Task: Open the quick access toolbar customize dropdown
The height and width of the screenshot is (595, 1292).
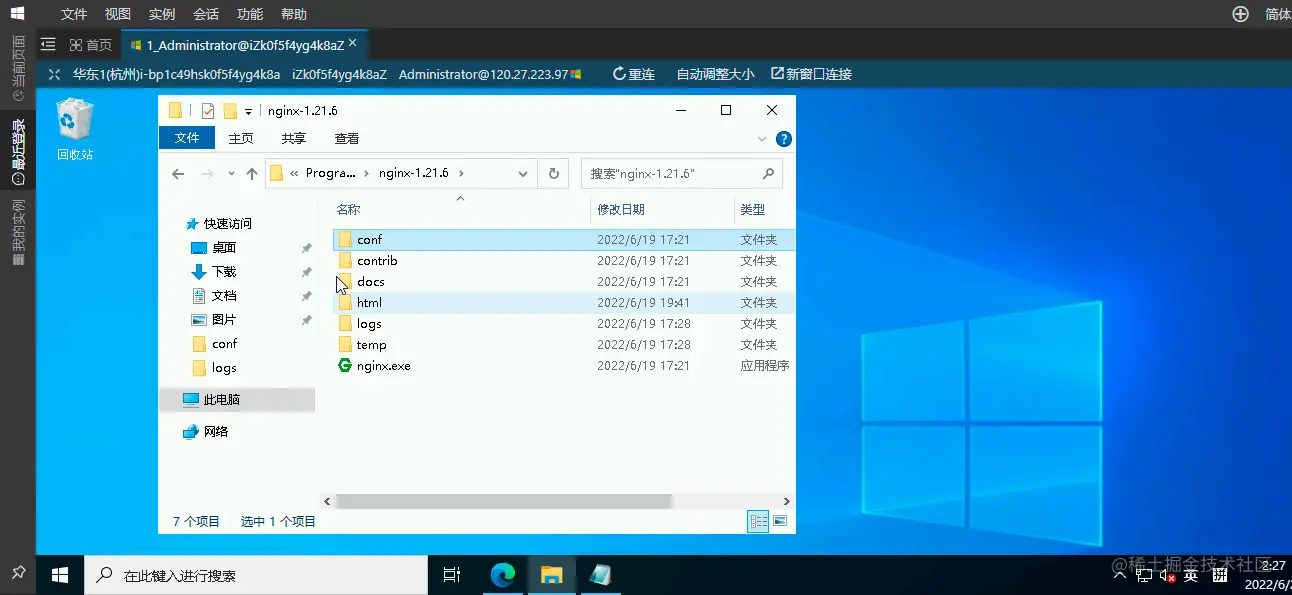Action: (248, 111)
